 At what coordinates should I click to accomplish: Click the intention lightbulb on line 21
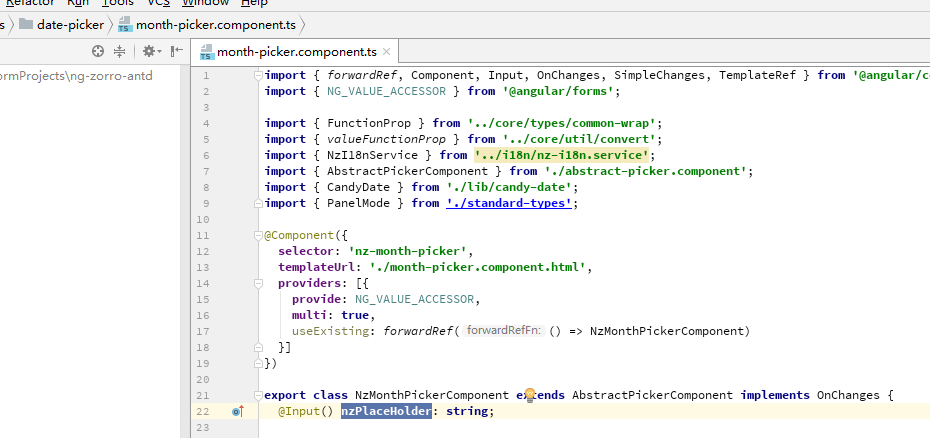click(x=530, y=395)
